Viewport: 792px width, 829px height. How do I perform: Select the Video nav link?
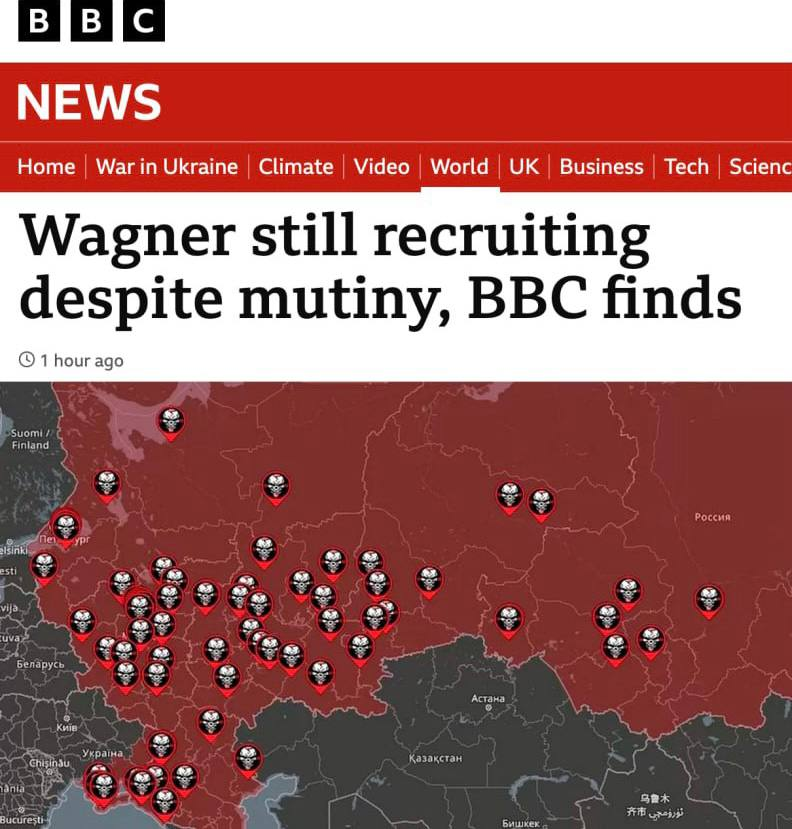pos(381,167)
